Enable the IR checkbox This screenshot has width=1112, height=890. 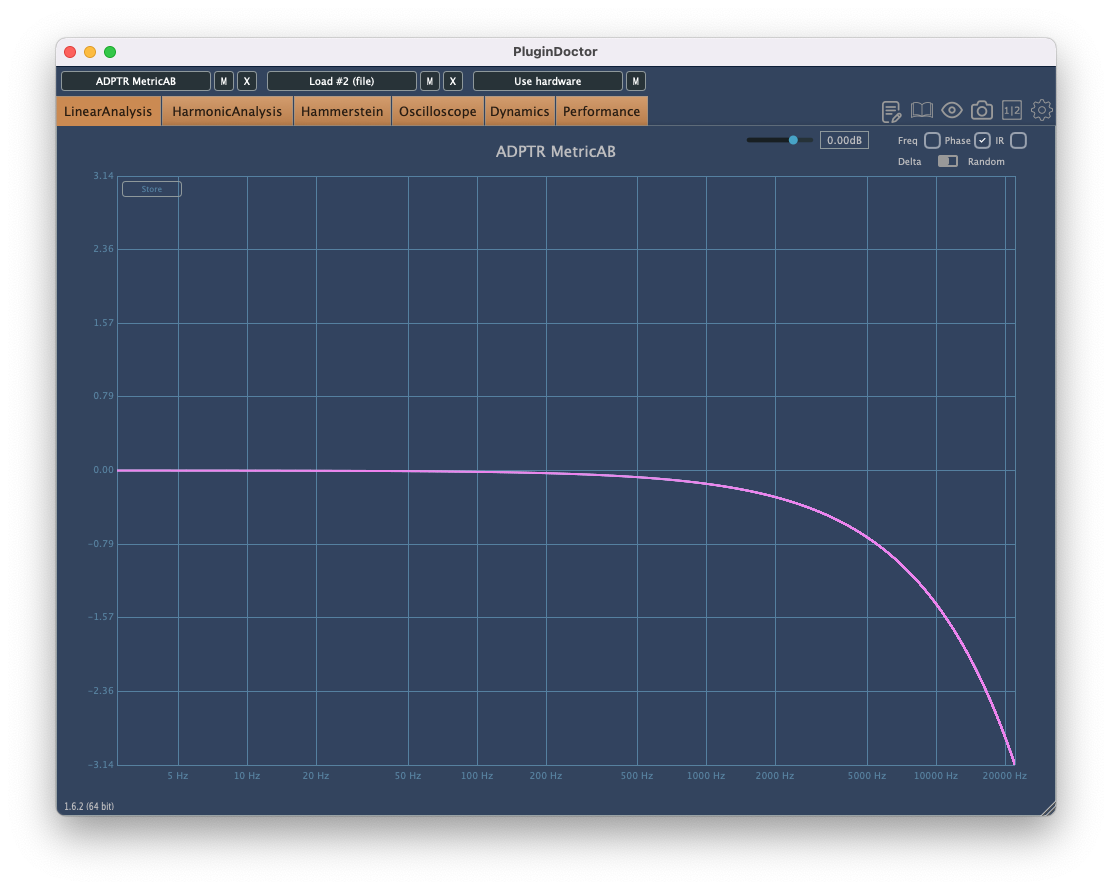tap(1018, 140)
